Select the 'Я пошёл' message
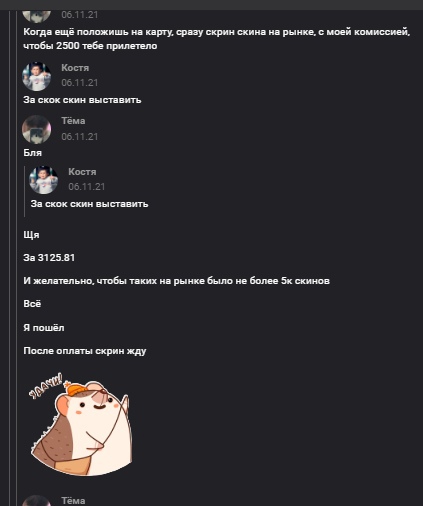 tap(44, 328)
